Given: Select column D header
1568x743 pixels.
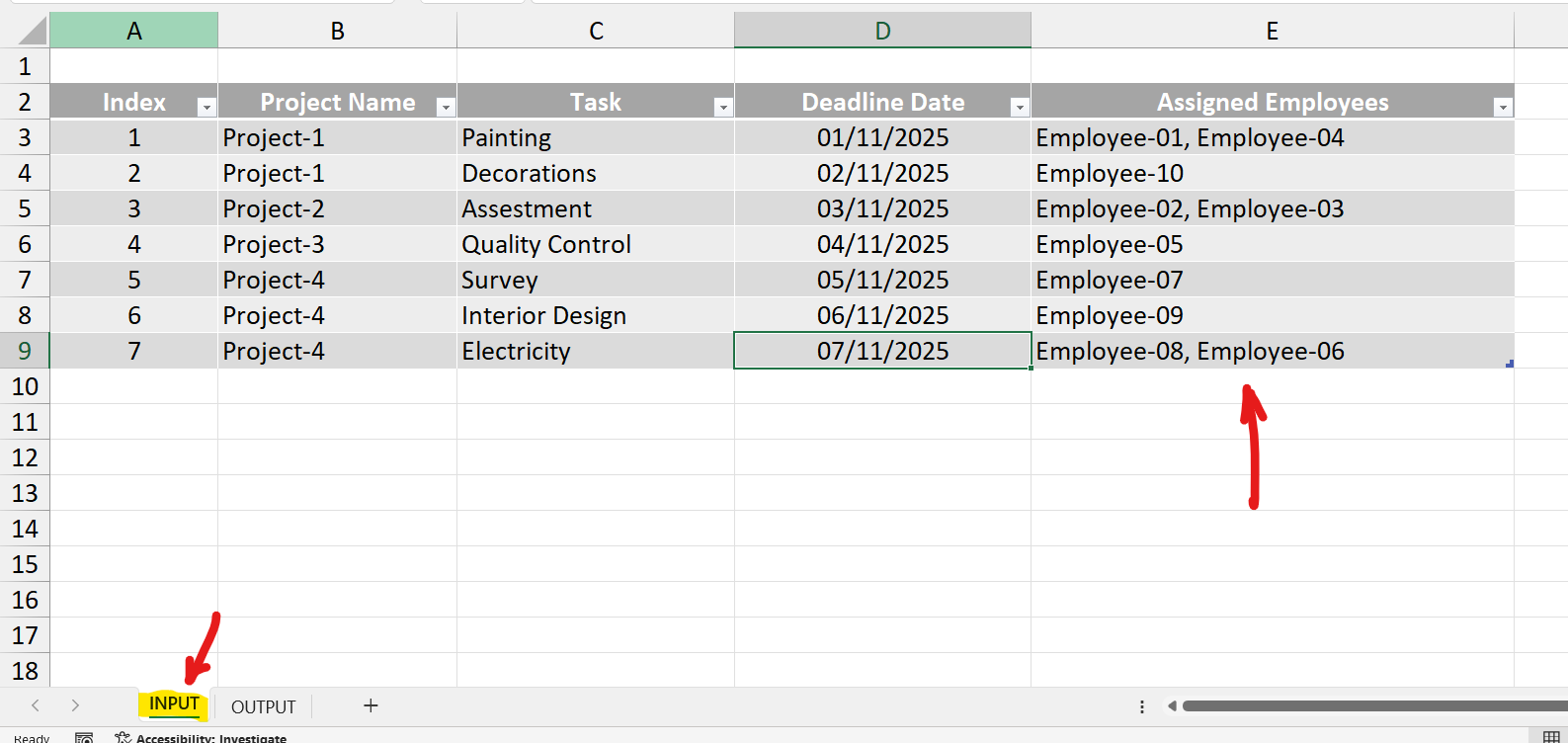Looking at the screenshot, I should [x=882, y=31].
